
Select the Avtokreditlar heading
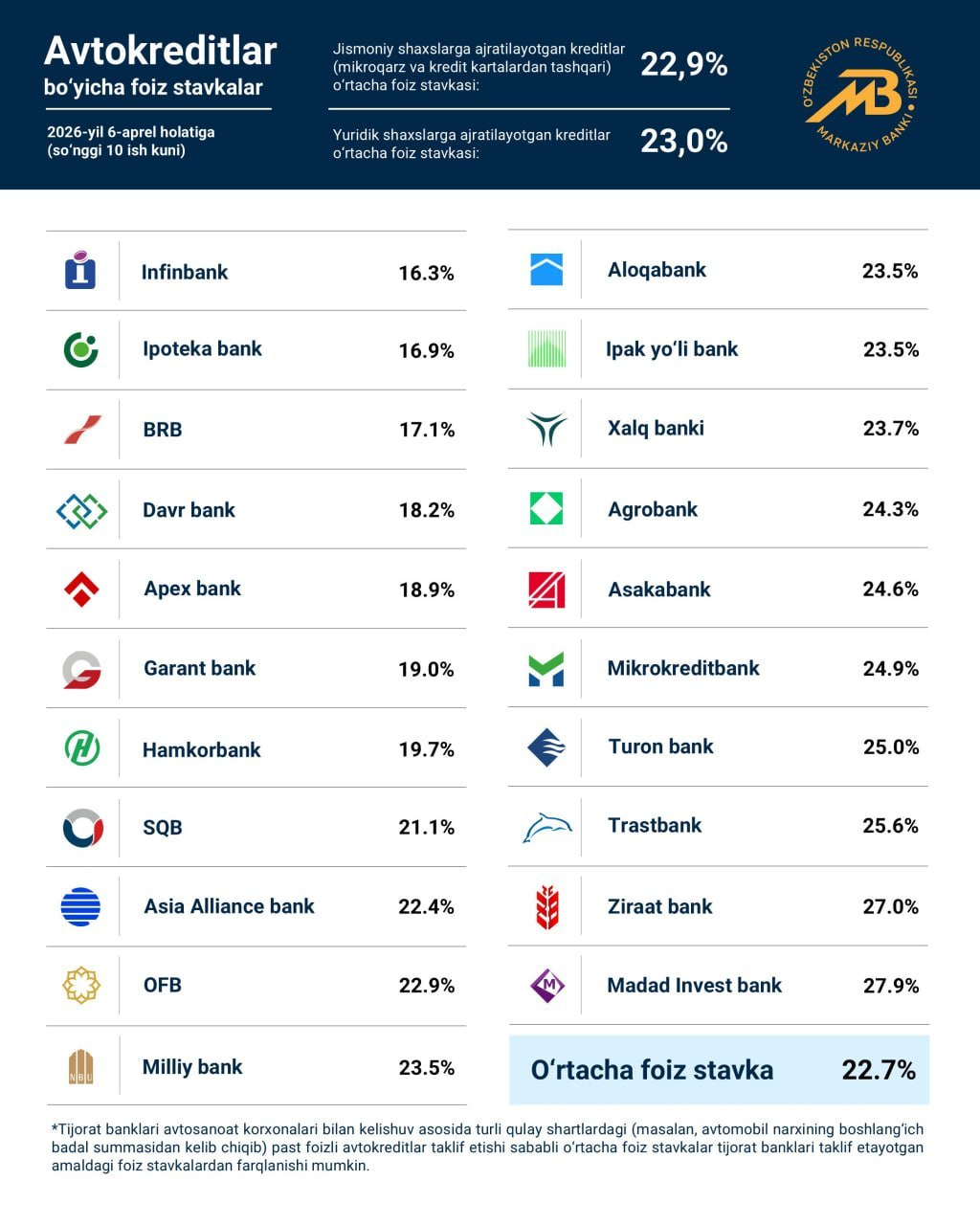(x=161, y=51)
